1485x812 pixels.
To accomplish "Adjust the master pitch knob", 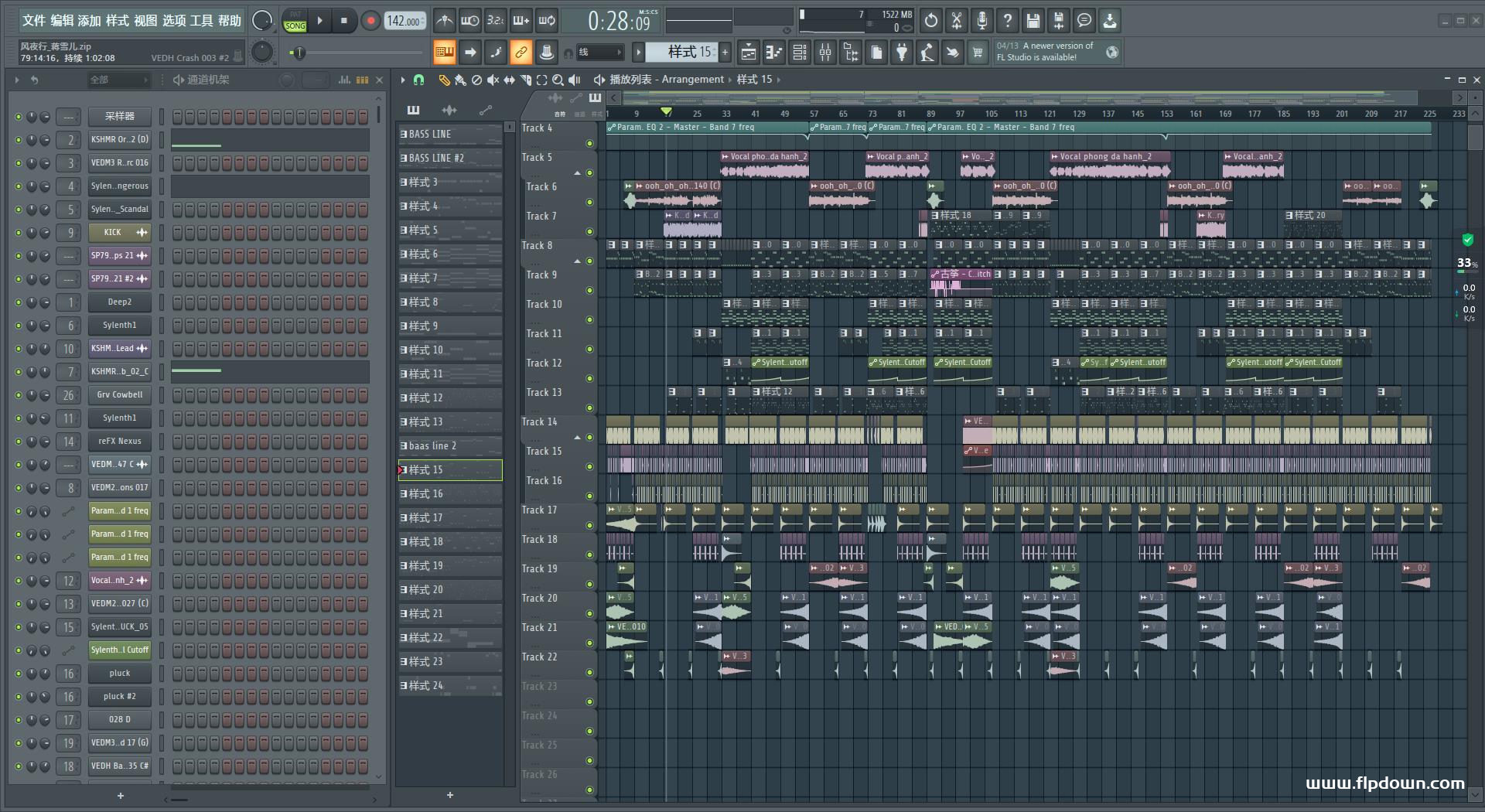I will [263, 52].
